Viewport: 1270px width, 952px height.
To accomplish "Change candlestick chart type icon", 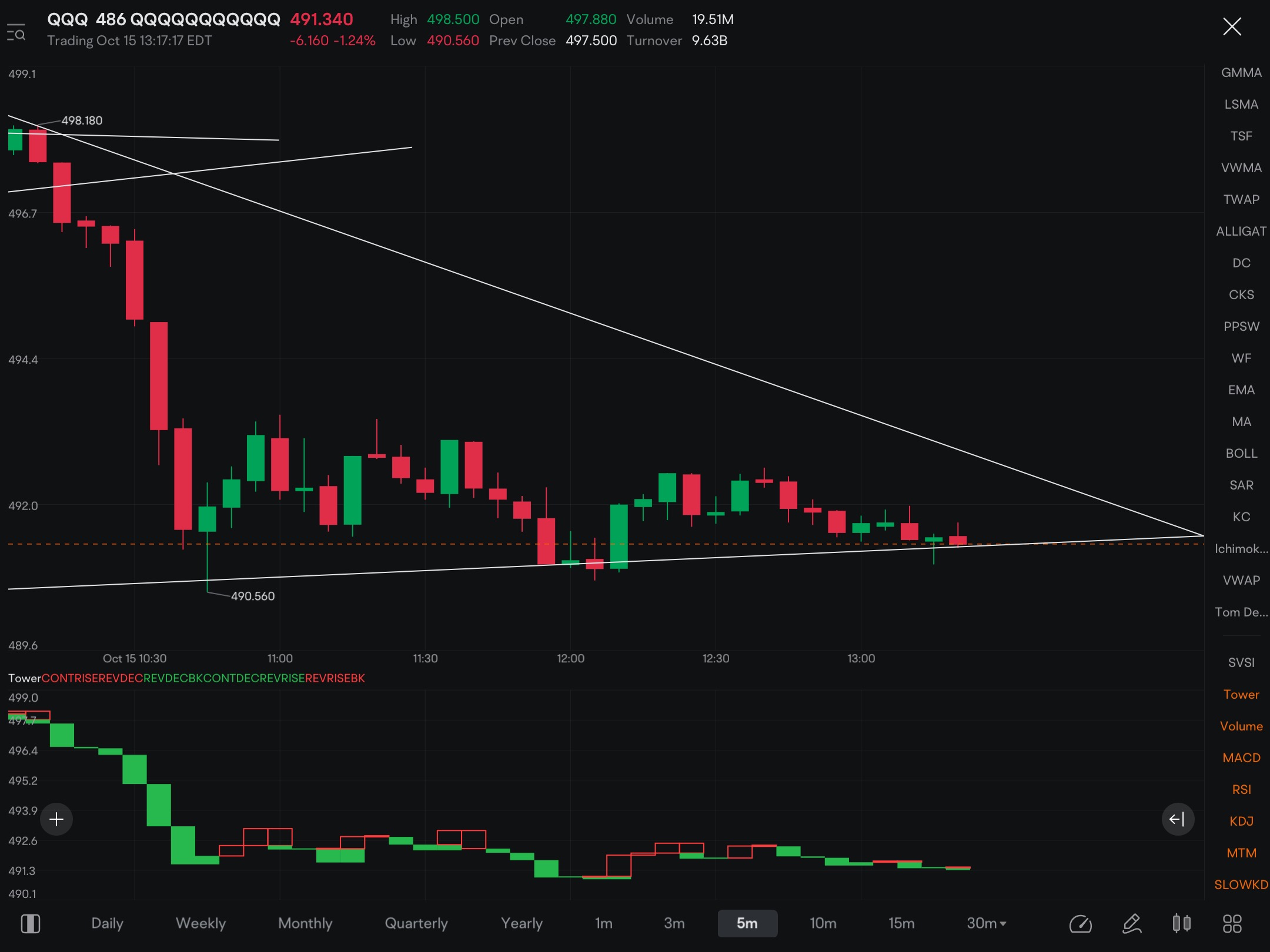I will [1181, 923].
